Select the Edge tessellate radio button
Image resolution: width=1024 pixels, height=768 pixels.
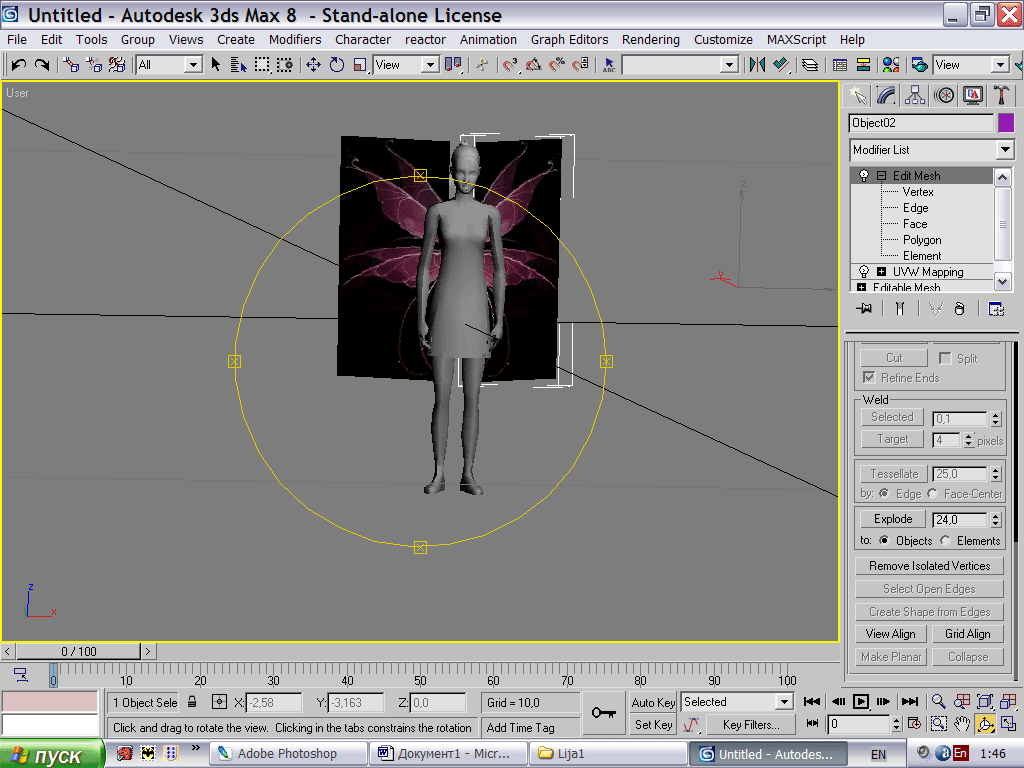(x=884, y=494)
